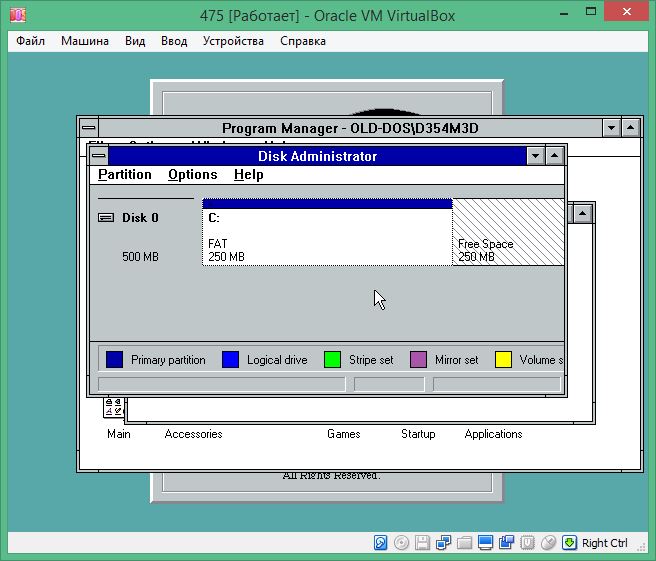Click the network adapters icon in VirtualBox status bar
The image size is (656, 561).
(443, 543)
